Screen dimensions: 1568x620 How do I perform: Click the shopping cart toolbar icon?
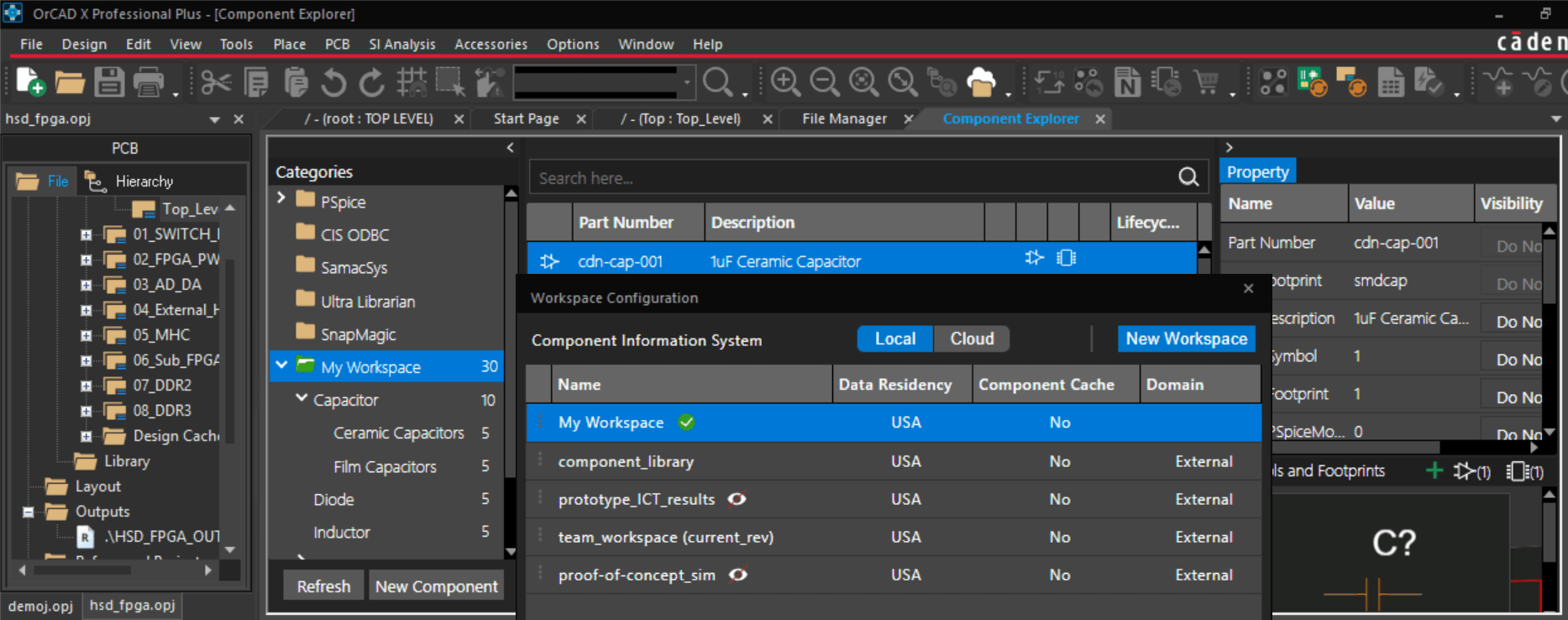tap(1207, 82)
